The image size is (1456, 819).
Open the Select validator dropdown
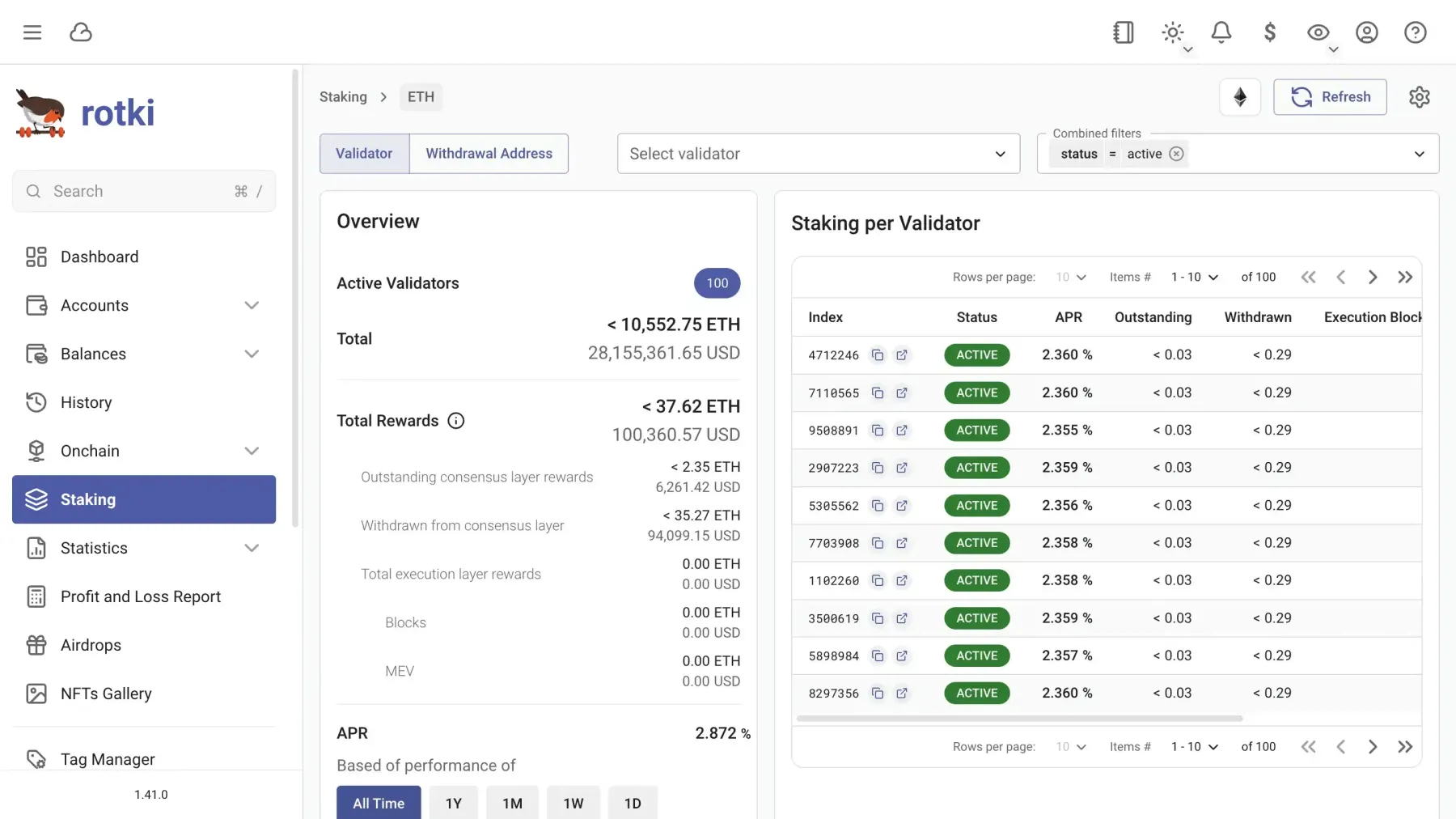tap(817, 154)
